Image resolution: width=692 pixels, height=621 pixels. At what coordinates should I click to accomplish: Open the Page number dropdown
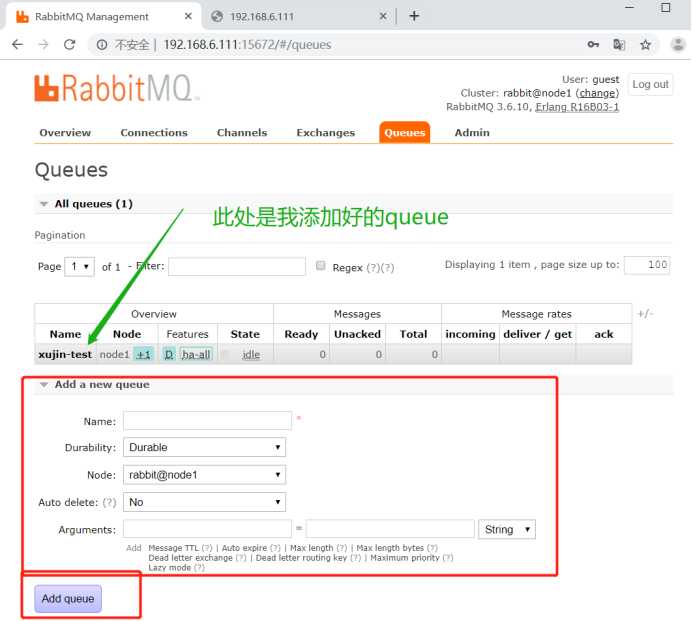pos(79,267)
